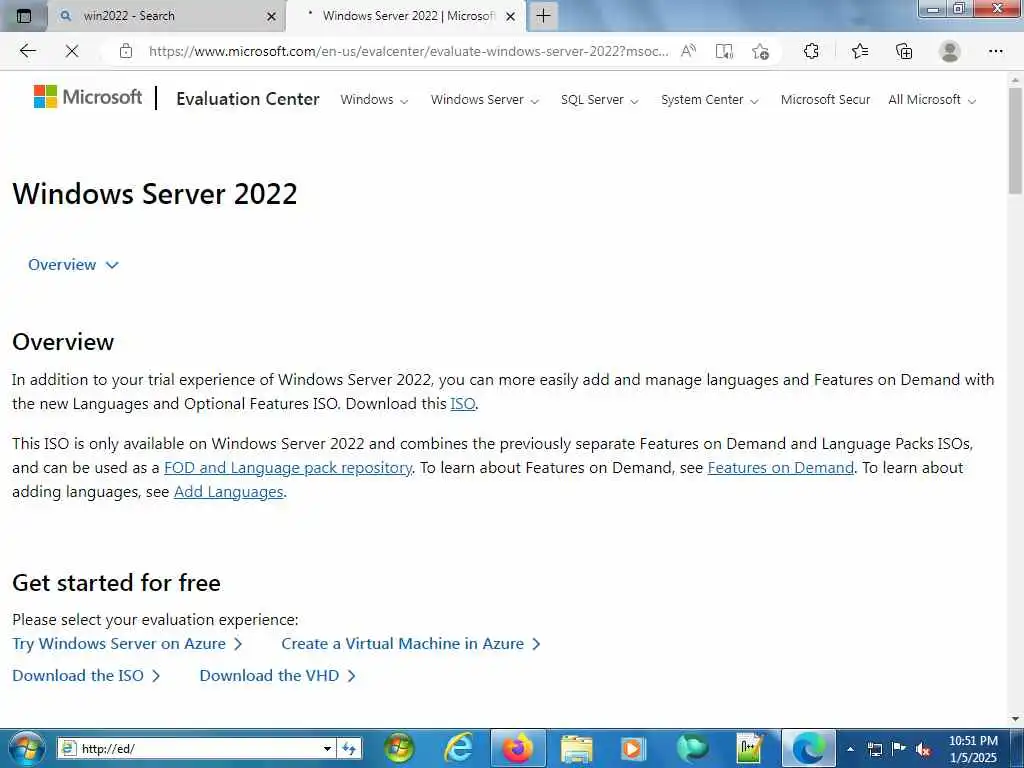
Task: Open the notepad-style taskbar icon
Action: 750,748
